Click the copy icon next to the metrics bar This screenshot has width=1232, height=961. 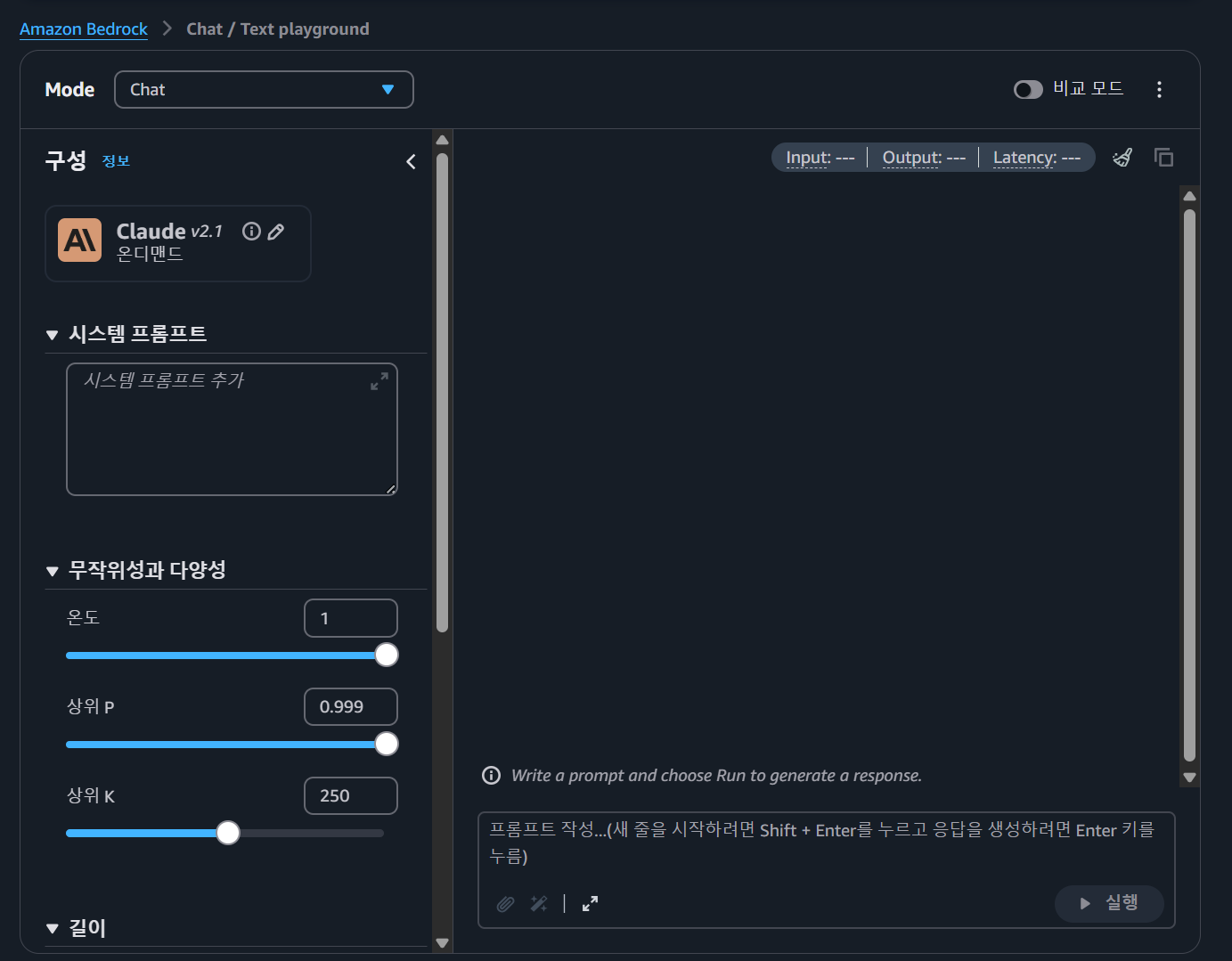pyautogui.click(x=1163, y=158)
